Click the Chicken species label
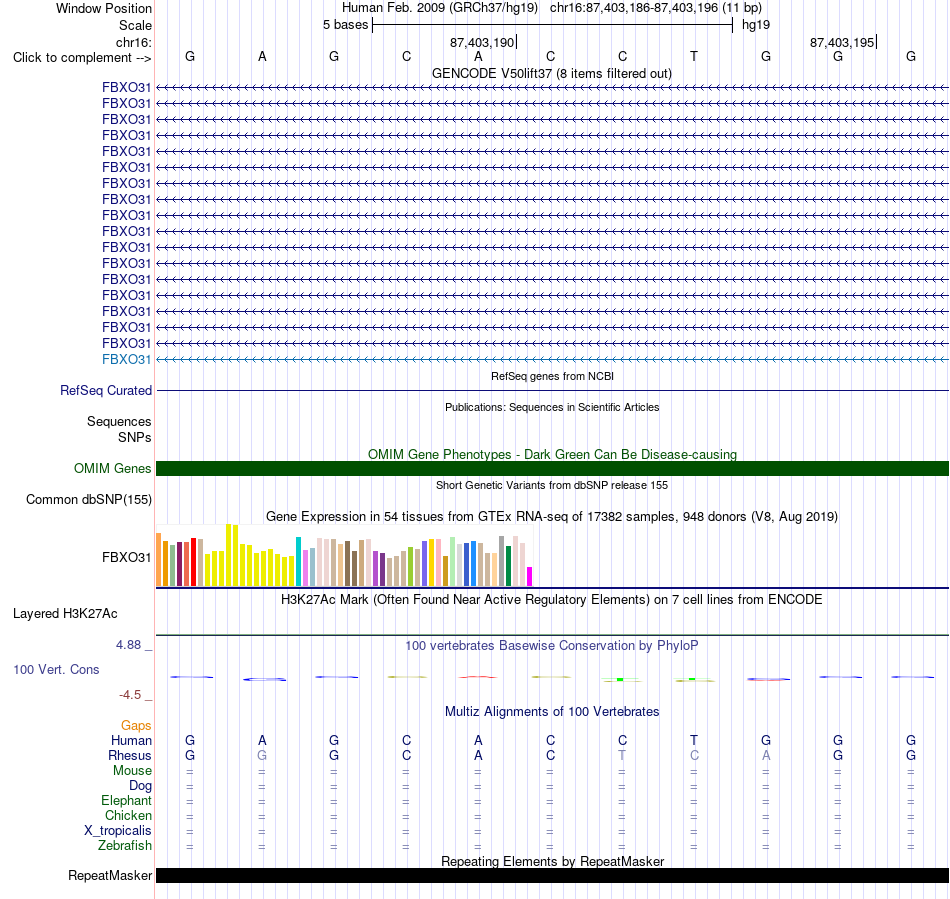 click(x=128, y=815)
